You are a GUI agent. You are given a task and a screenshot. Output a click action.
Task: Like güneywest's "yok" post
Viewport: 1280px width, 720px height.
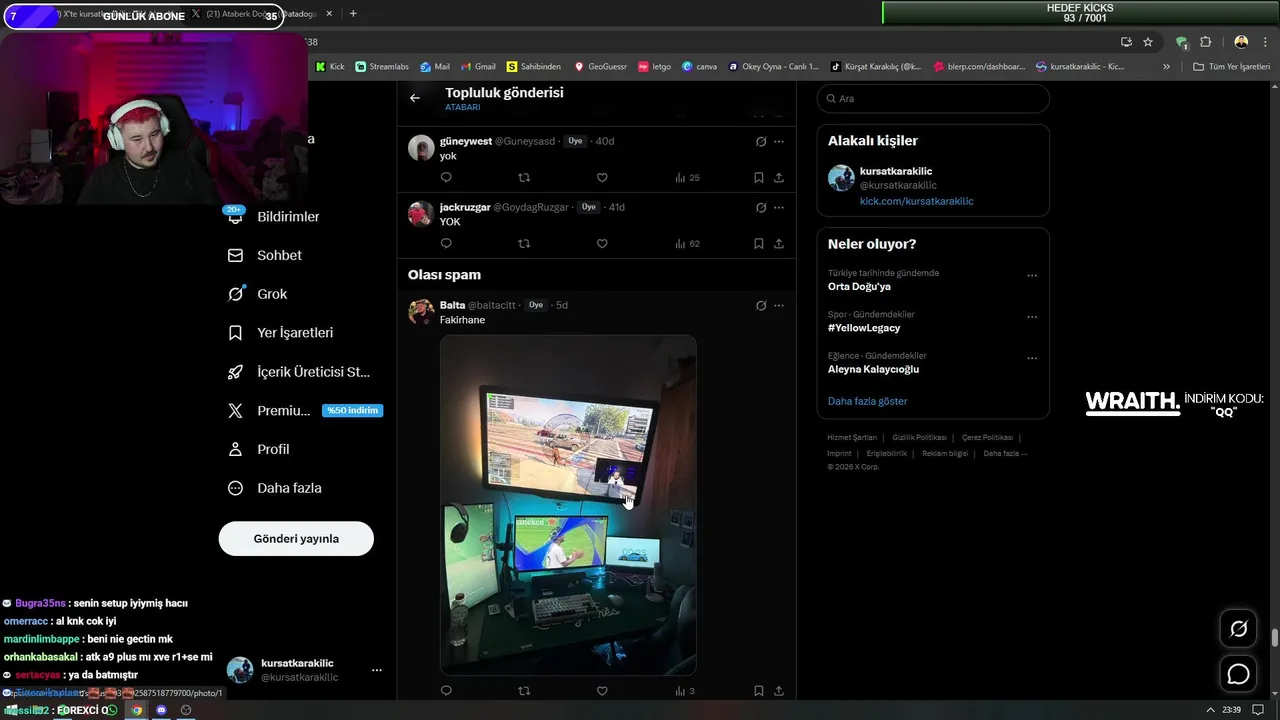coord(602,177)
